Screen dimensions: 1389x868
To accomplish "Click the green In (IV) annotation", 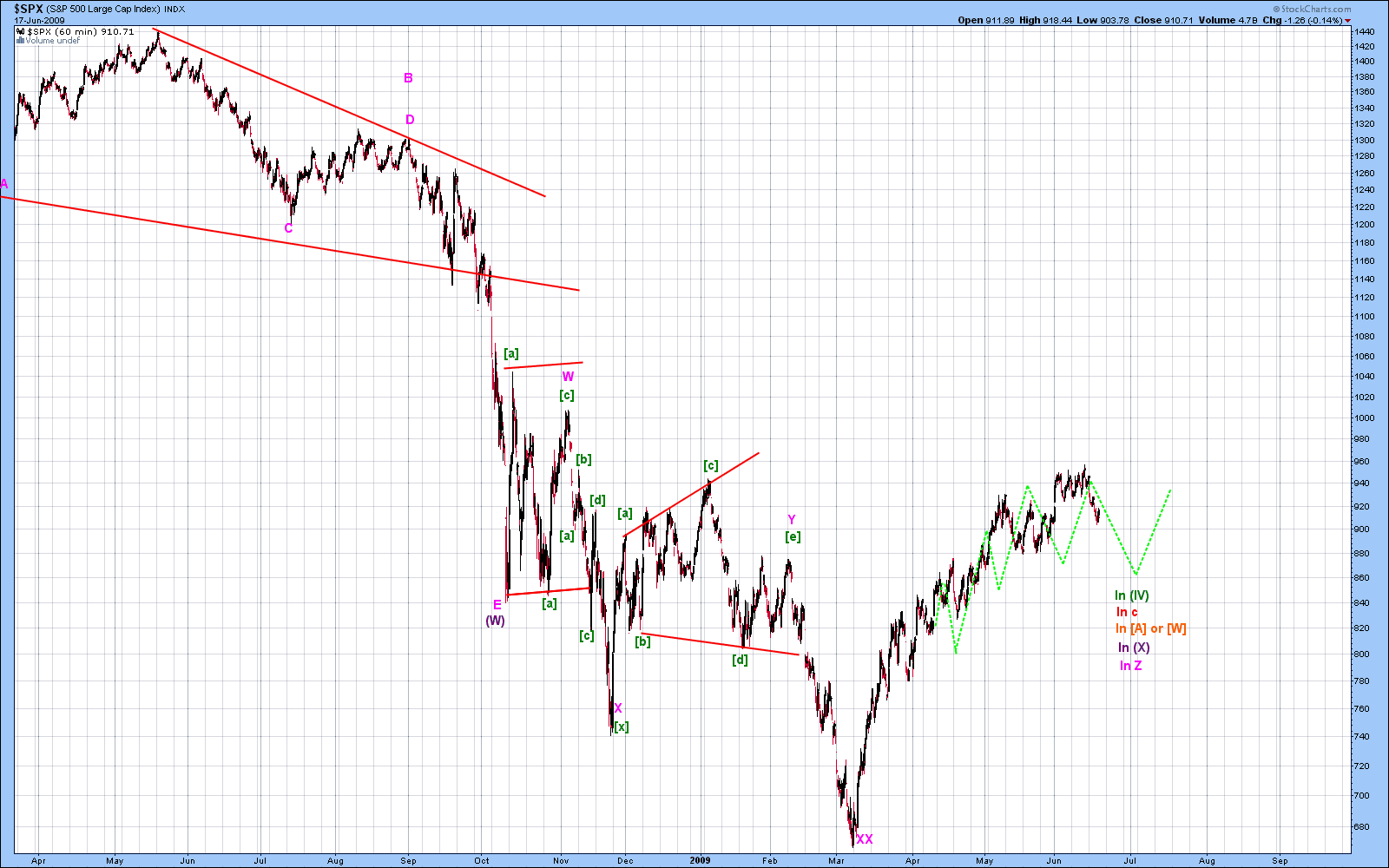I will (1132, 595).
